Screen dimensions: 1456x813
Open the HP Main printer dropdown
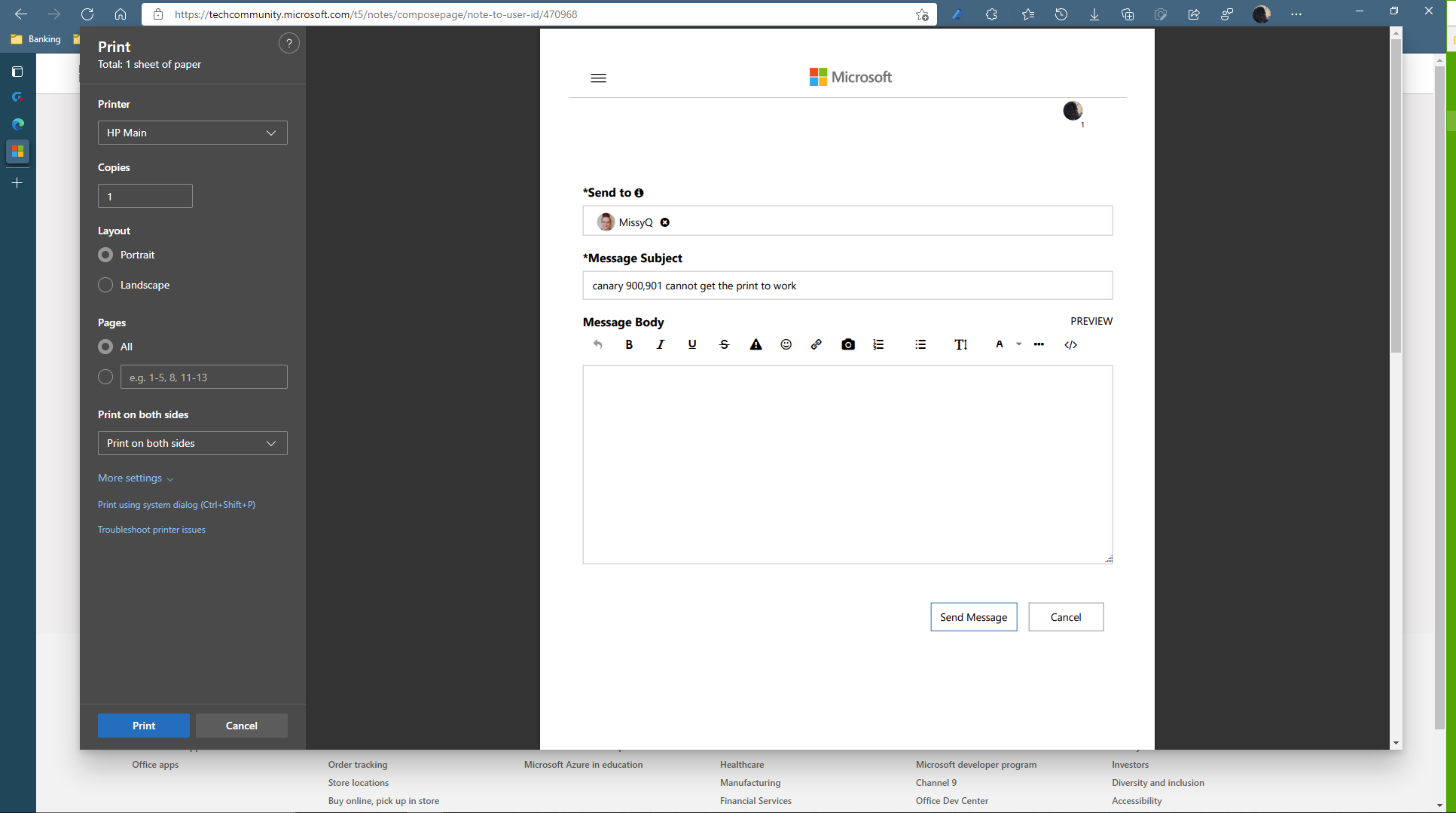192,133
